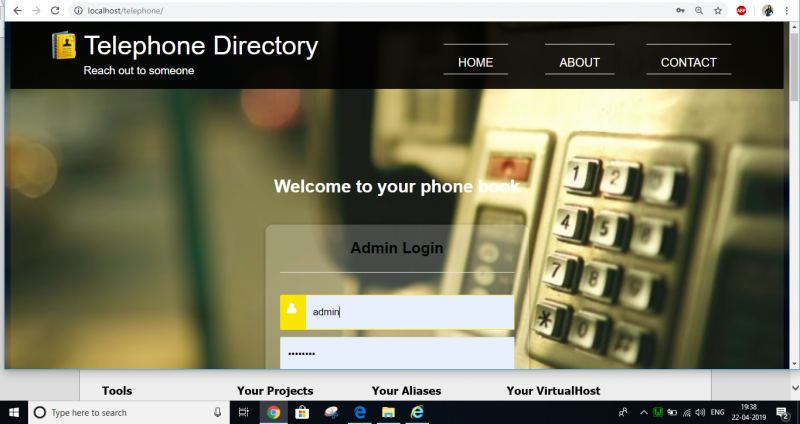
Task: Bookmark this page with the star icon
Action: (x=718, y=10)
